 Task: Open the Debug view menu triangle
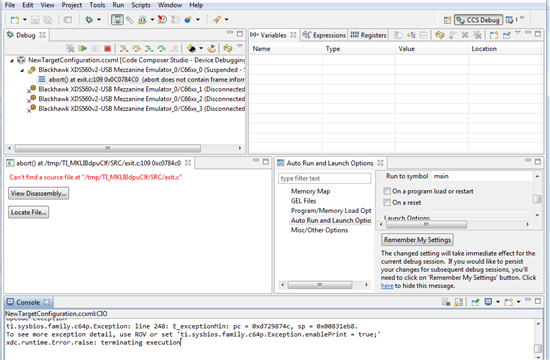click(240, 46)
